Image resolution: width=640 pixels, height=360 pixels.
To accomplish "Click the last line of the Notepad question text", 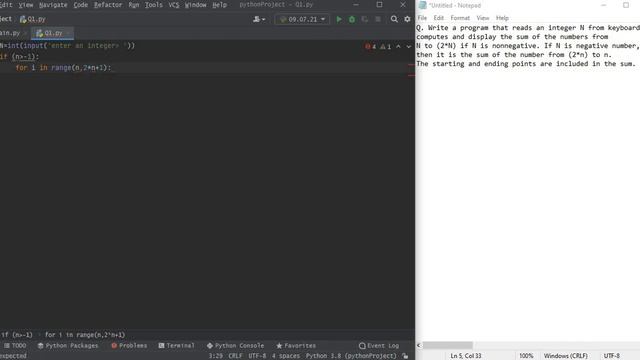I will coord(526,64).
